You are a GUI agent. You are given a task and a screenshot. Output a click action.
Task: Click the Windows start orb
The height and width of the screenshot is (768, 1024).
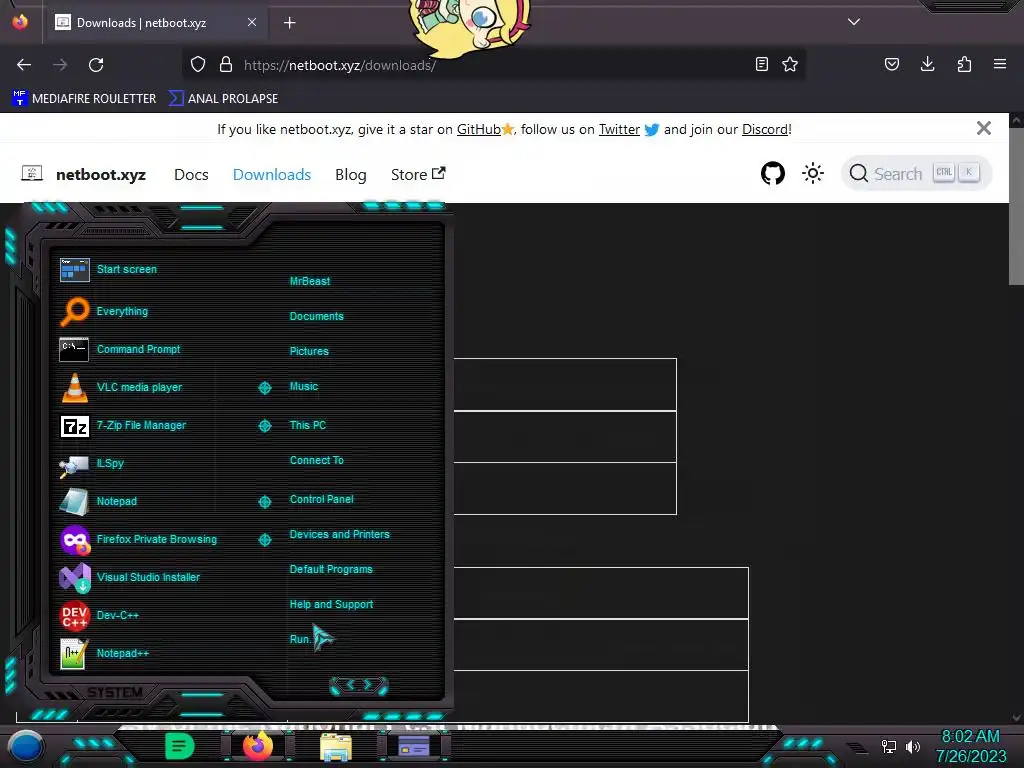[25, 747]
